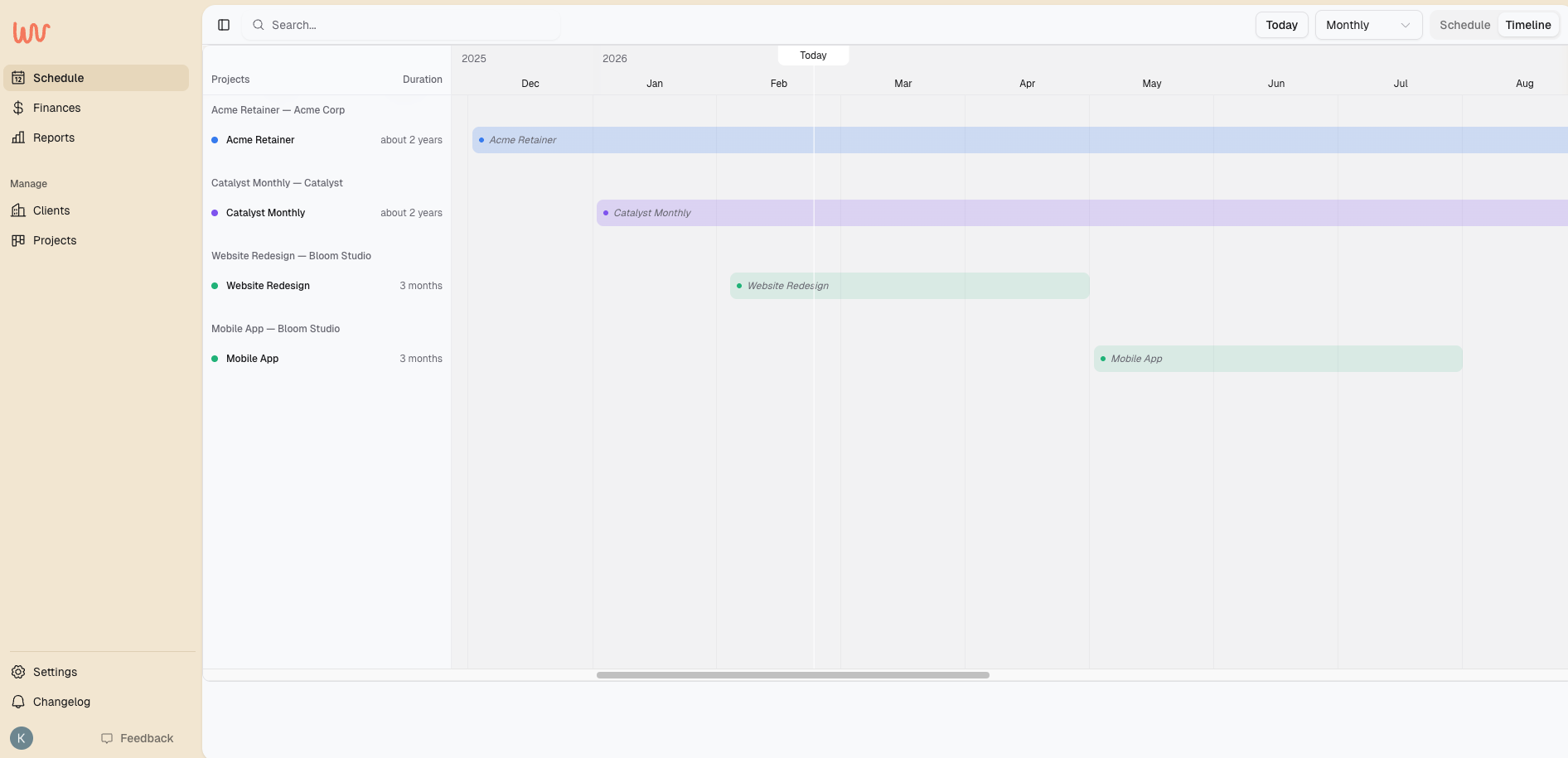Screen dimensions: 1568x758
Task: Click the Feedback link
Action: (x=146, y=737)
